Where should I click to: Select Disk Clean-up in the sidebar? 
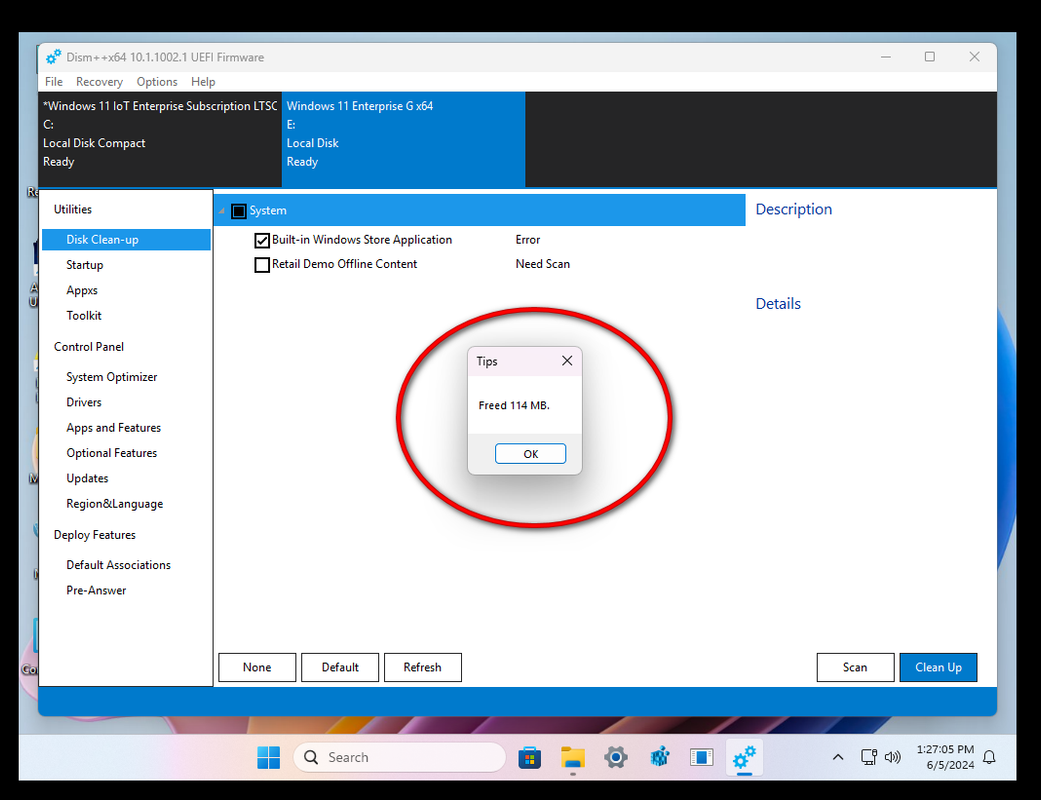126,240
